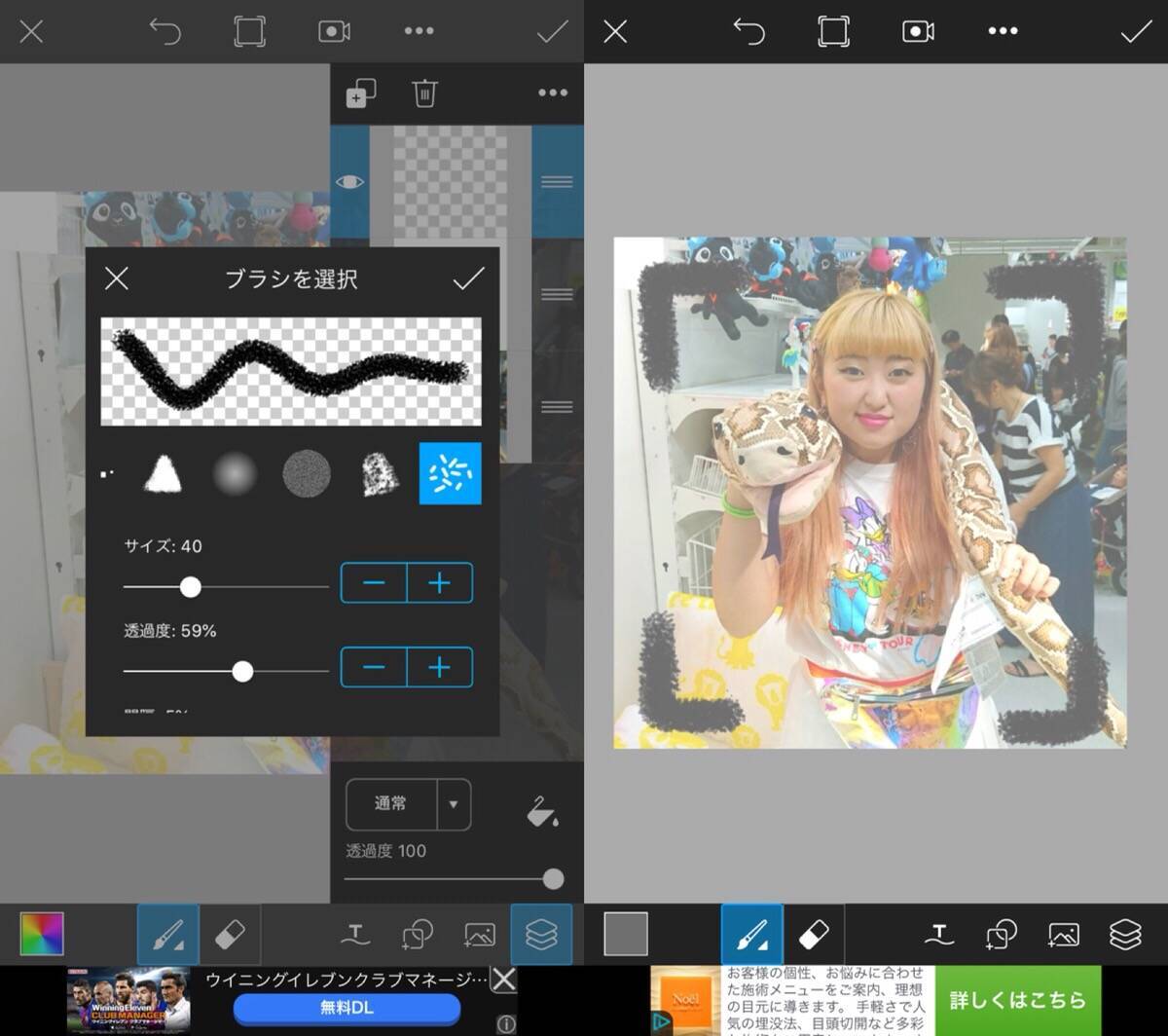Add a new layer with plus icon
Viewport: 1168px width, 1036px height.
[x=361, y=93]
